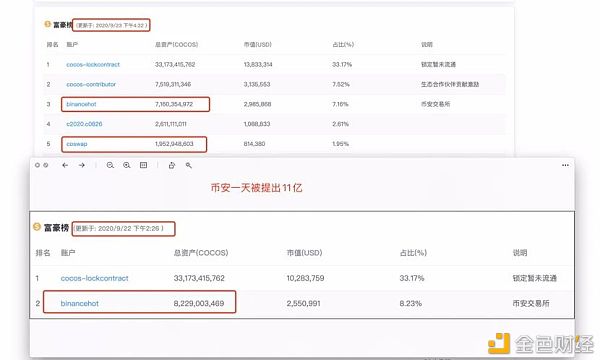The width and height of the screenshot is (600, 360).
Task: Open the search magnifier tool in viewer toolbar
Action: click(189, 165)
